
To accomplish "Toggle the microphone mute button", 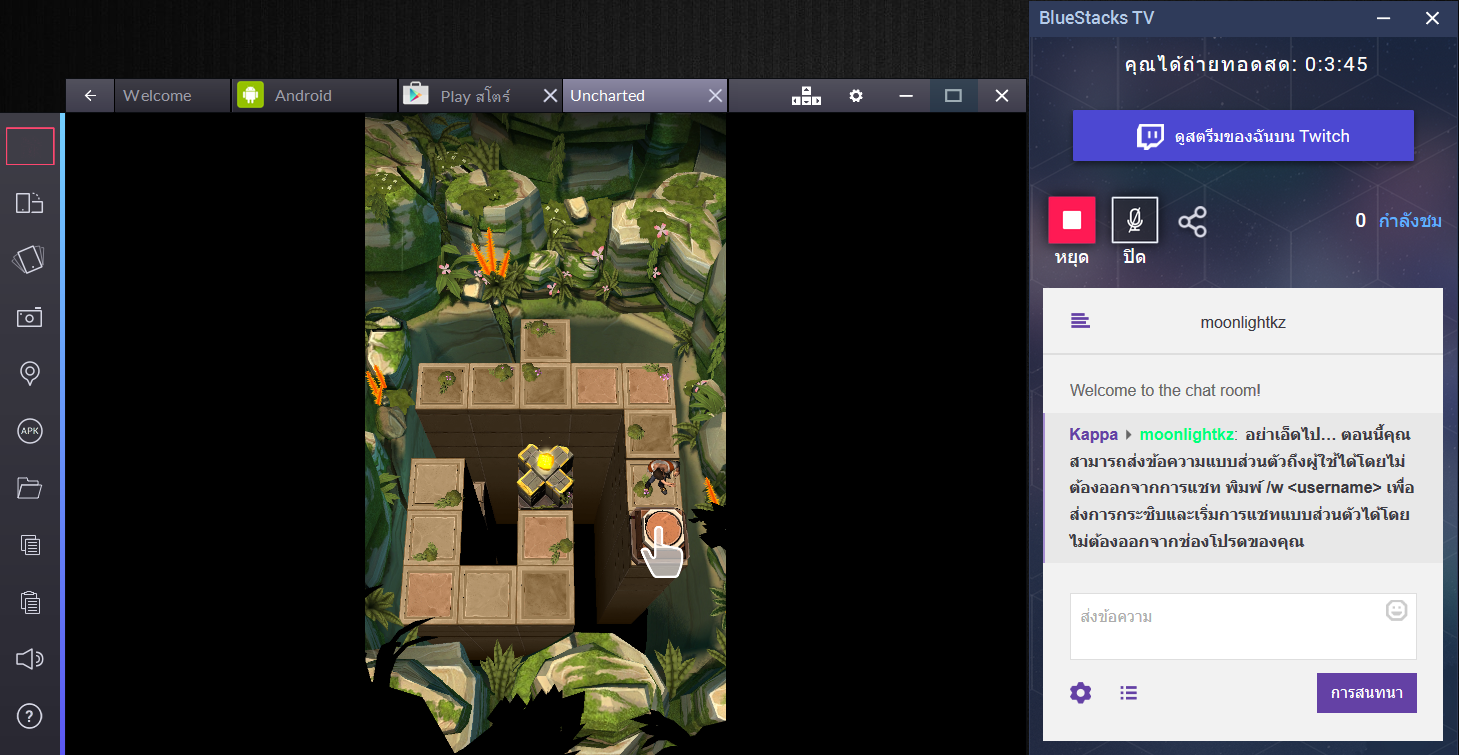I will (x=1135, y=220).
